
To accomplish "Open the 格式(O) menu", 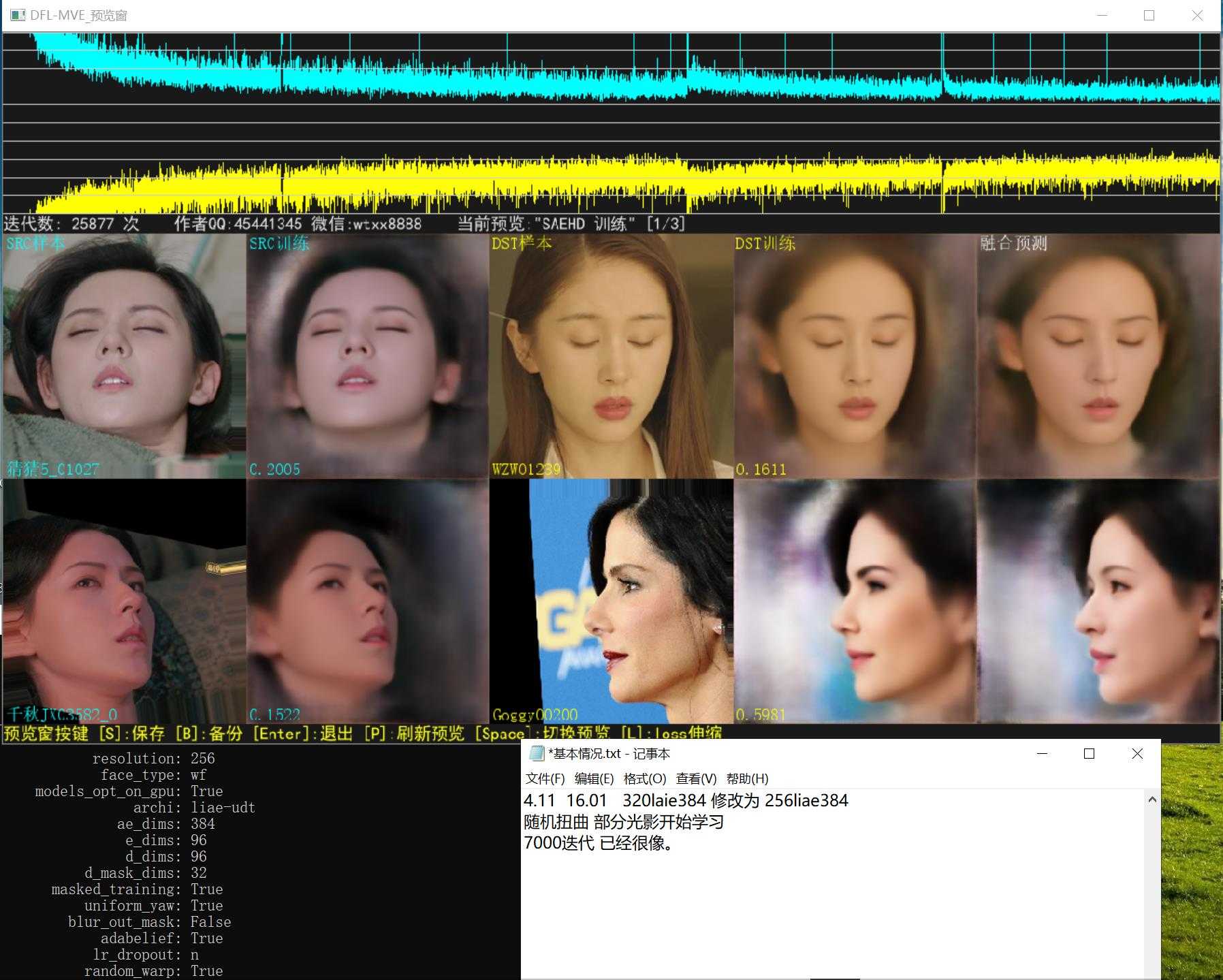I will [645, 778].
